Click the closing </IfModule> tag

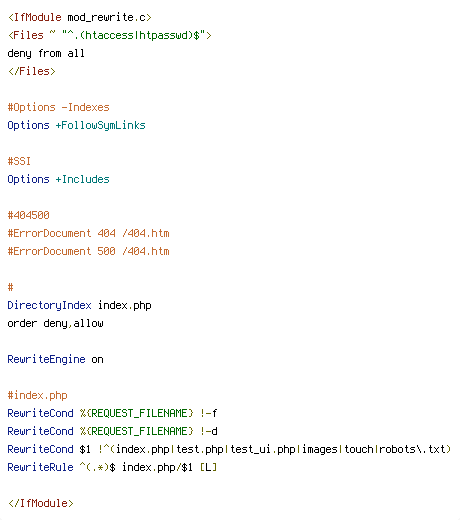click(41, 503)
